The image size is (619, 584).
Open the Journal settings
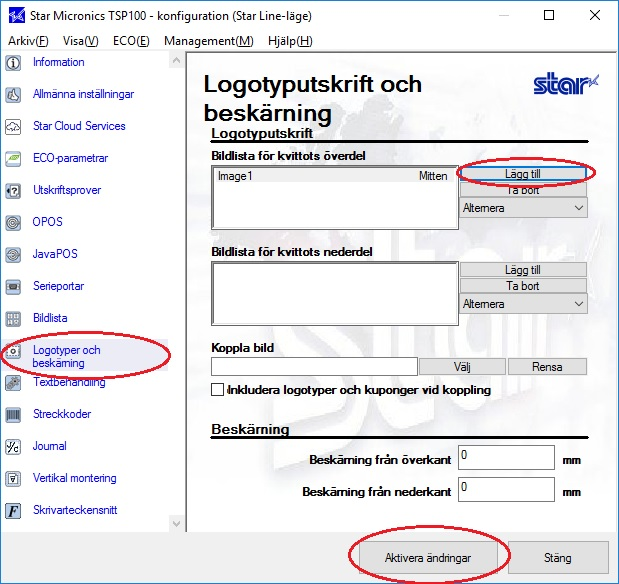(49, 446)
